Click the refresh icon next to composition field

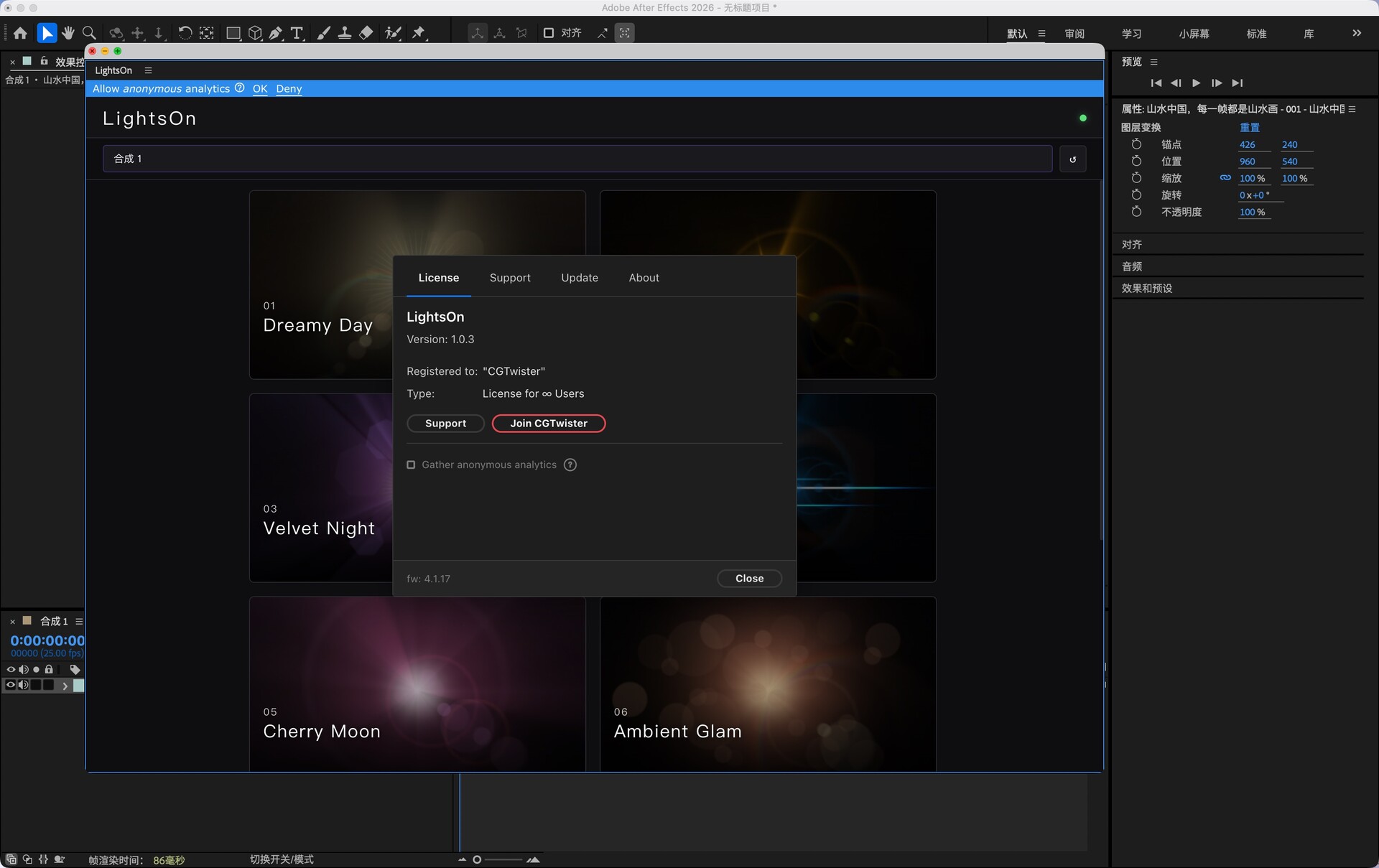point(1073,159)
